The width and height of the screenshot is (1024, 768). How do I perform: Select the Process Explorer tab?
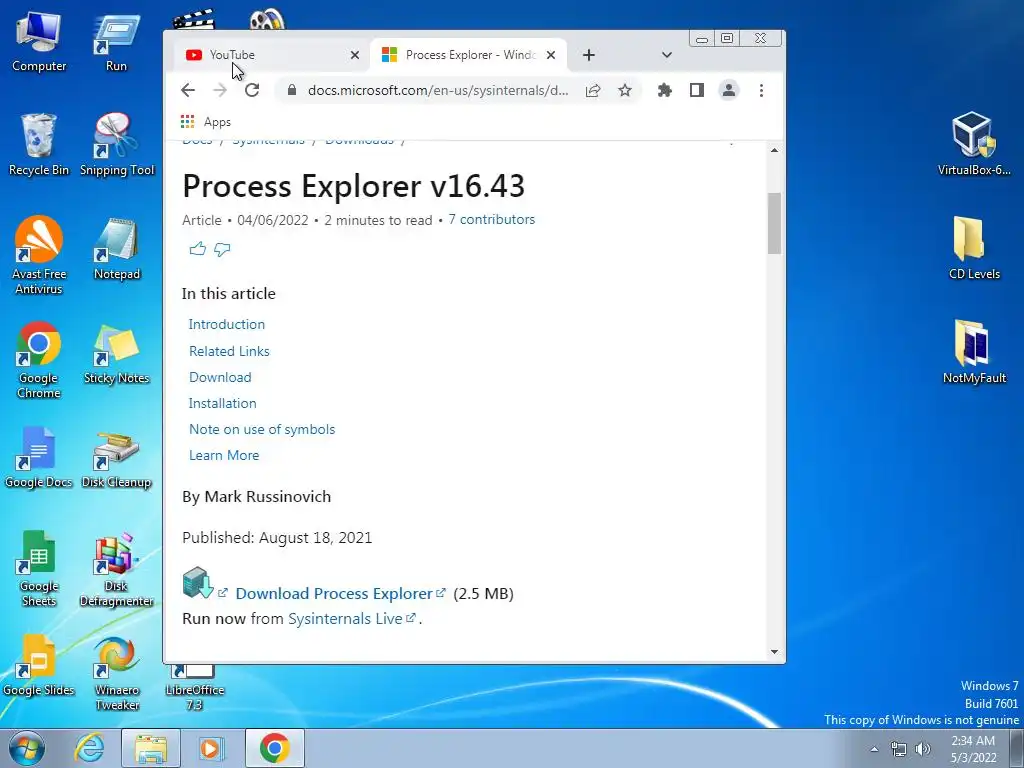pos(468,55)
